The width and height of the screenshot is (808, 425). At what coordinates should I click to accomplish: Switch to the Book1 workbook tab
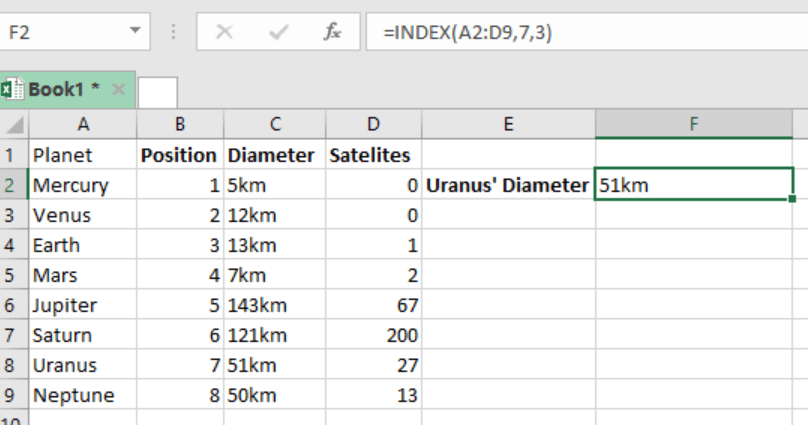(64, 89)
